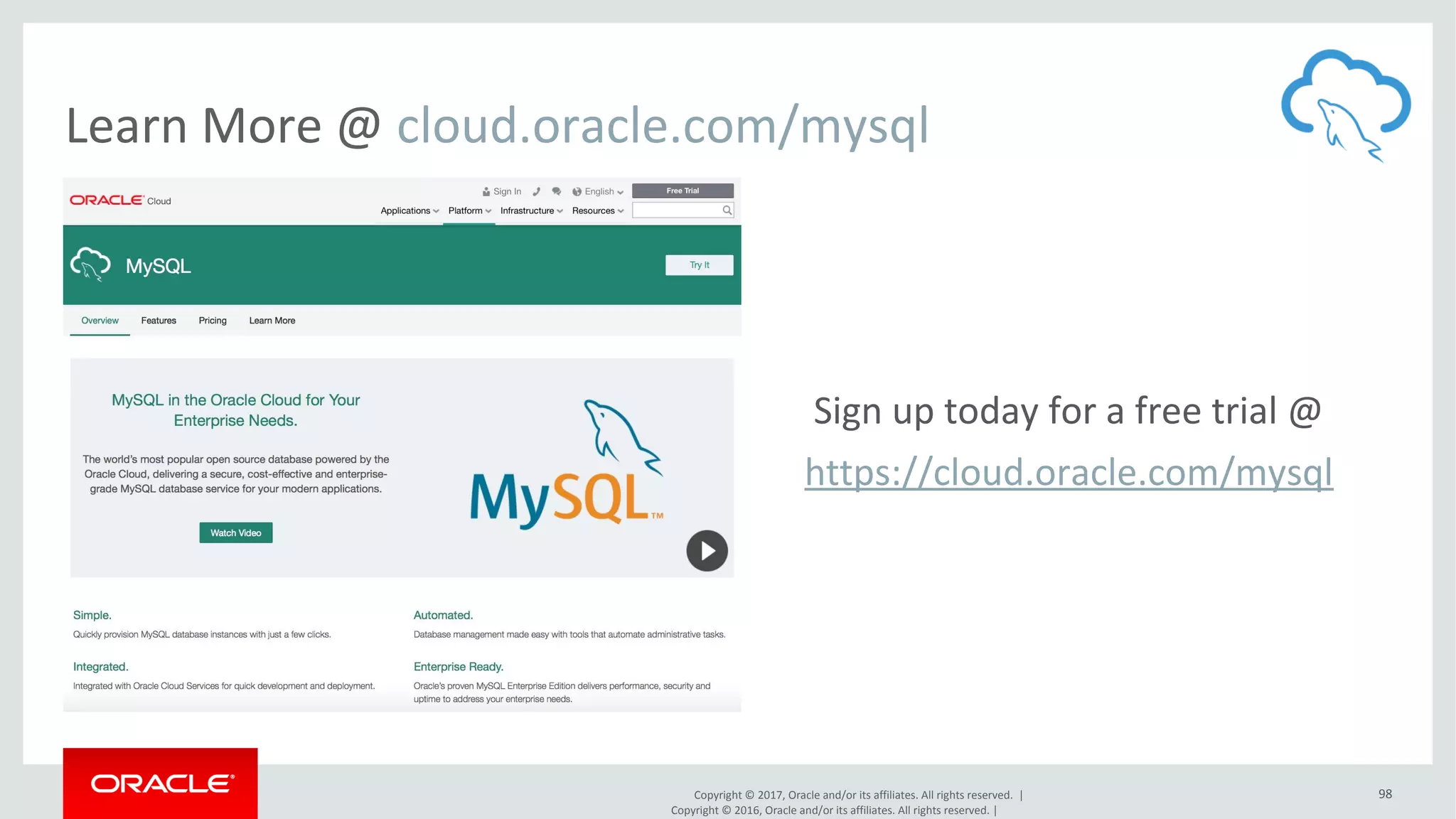Click 'Integrated with Oracle Cloud Services' description

click(224, 686)
